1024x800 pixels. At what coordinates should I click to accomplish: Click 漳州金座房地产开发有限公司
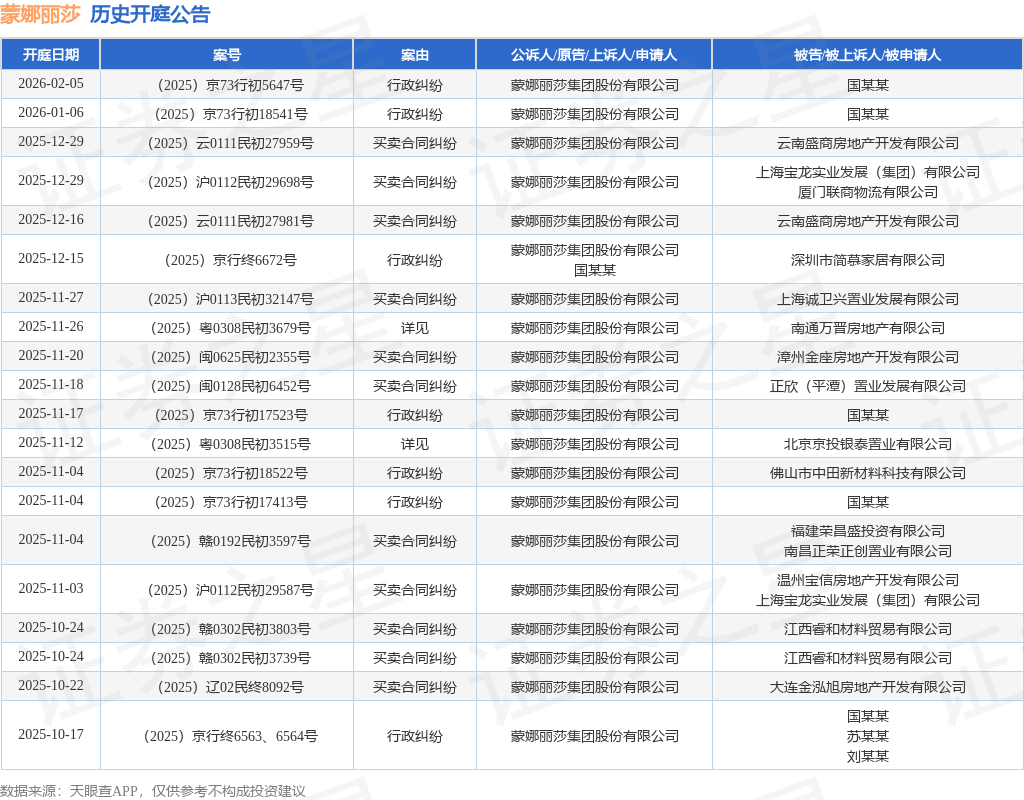pos(867,357)
